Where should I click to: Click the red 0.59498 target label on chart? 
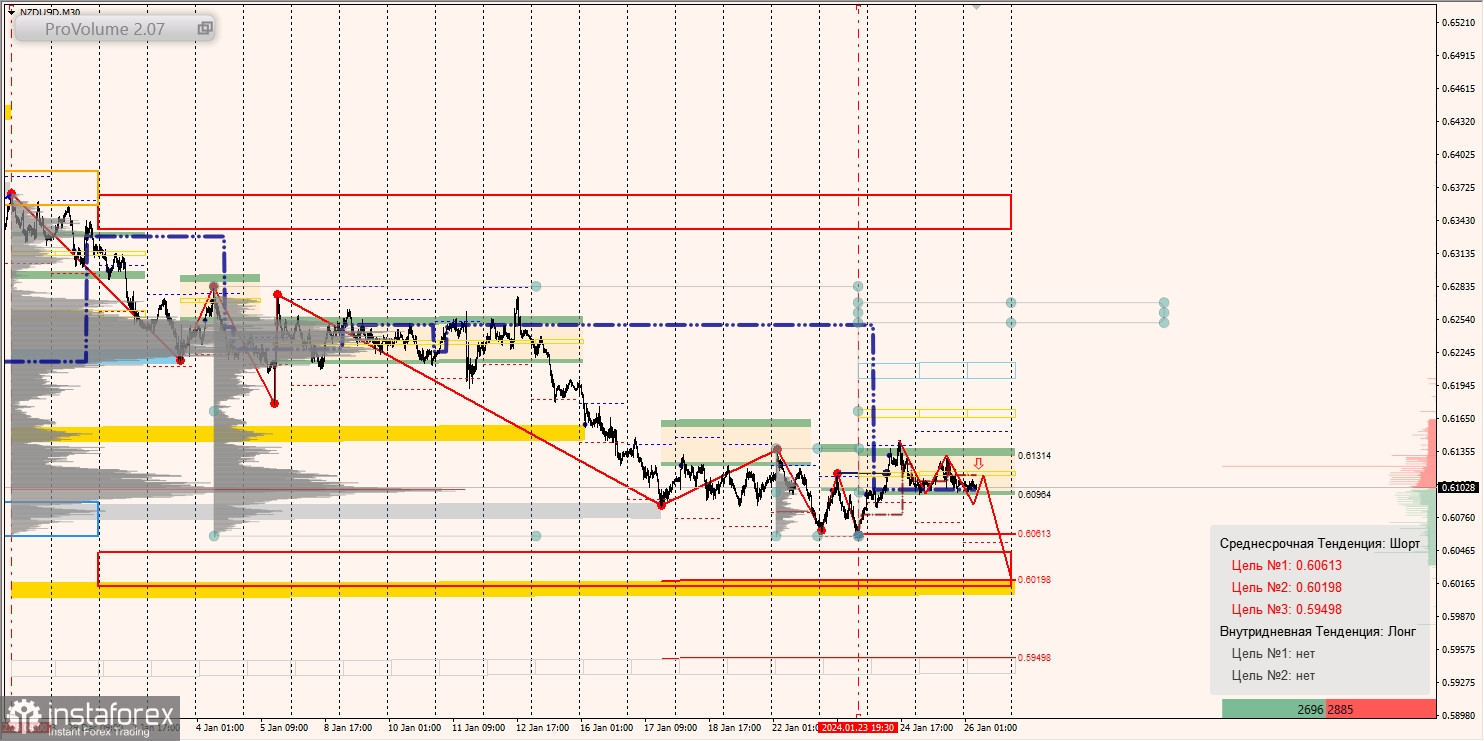(1034, 658)
